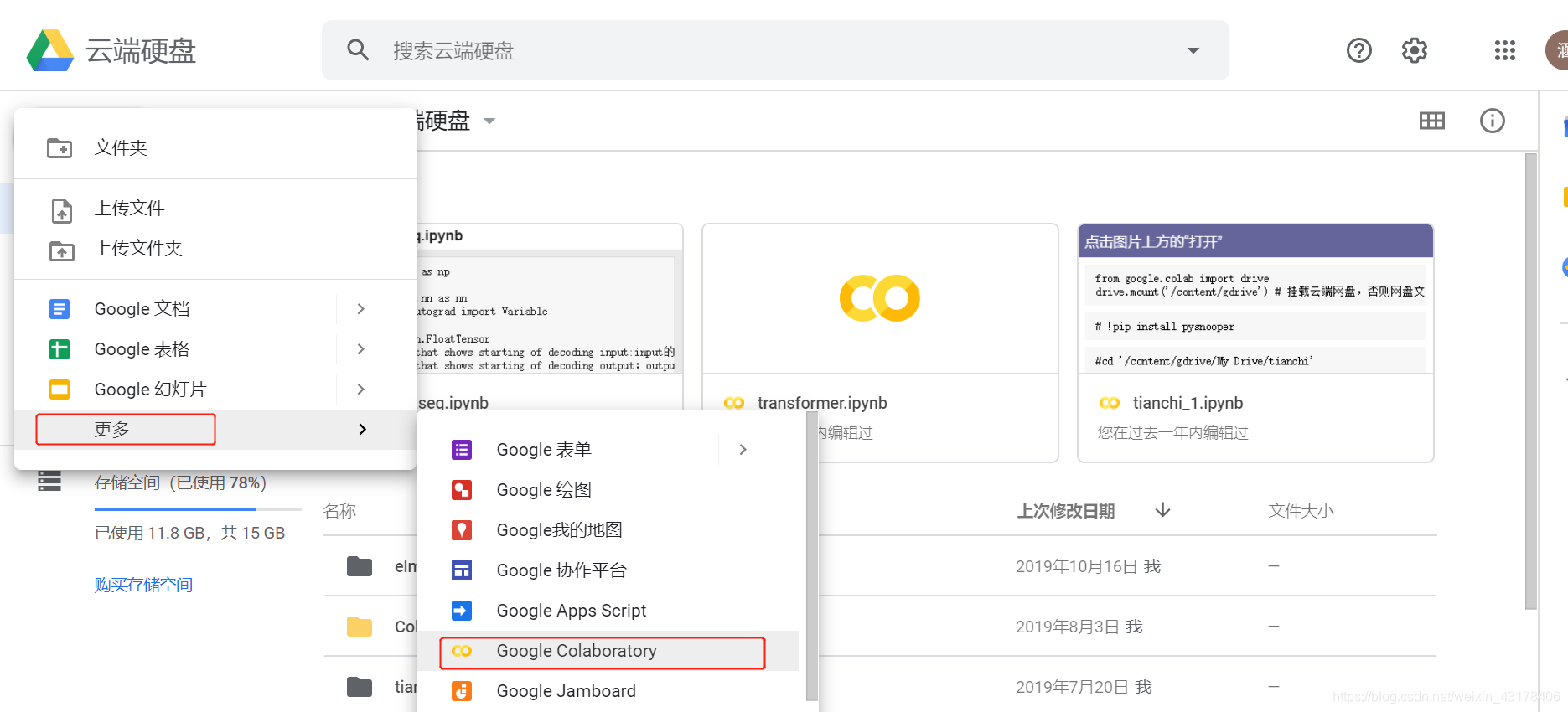Image resolution: width=1568 pixels, height=712 pixels.
Task: Click the Google Forms purple icon
Action: (462, 450)
